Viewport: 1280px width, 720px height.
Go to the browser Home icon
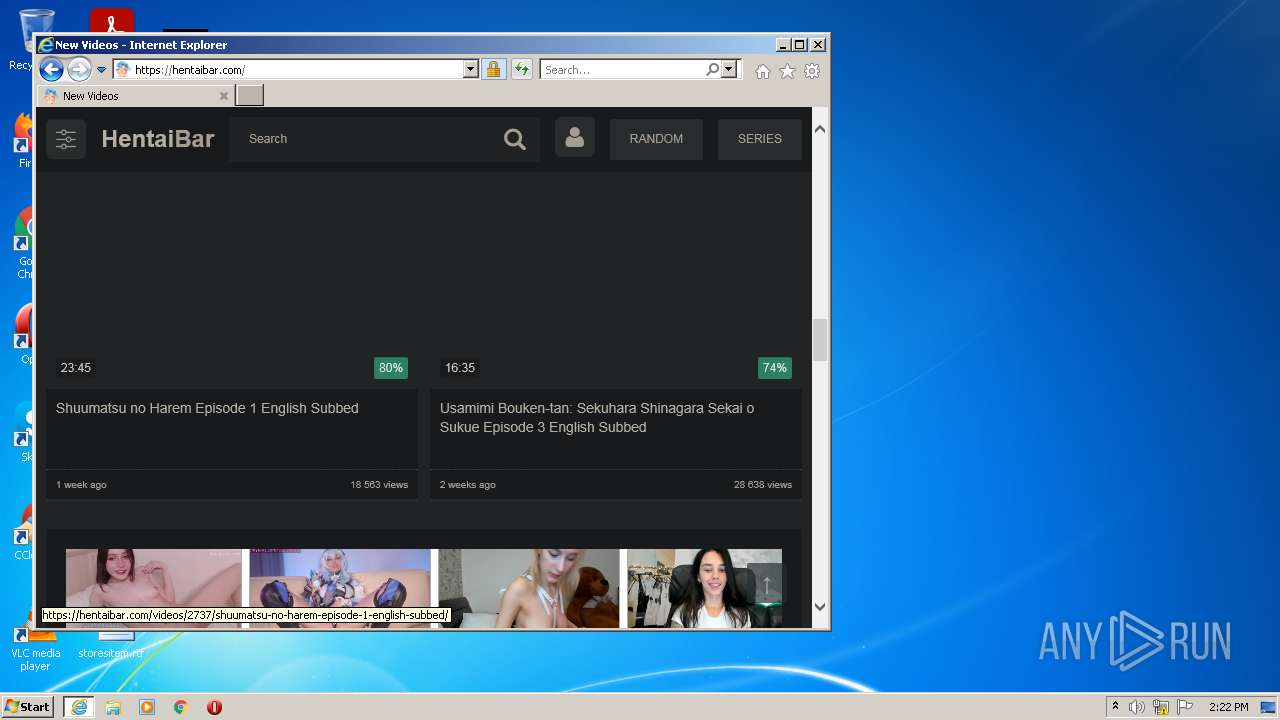(x=763, y=71)
